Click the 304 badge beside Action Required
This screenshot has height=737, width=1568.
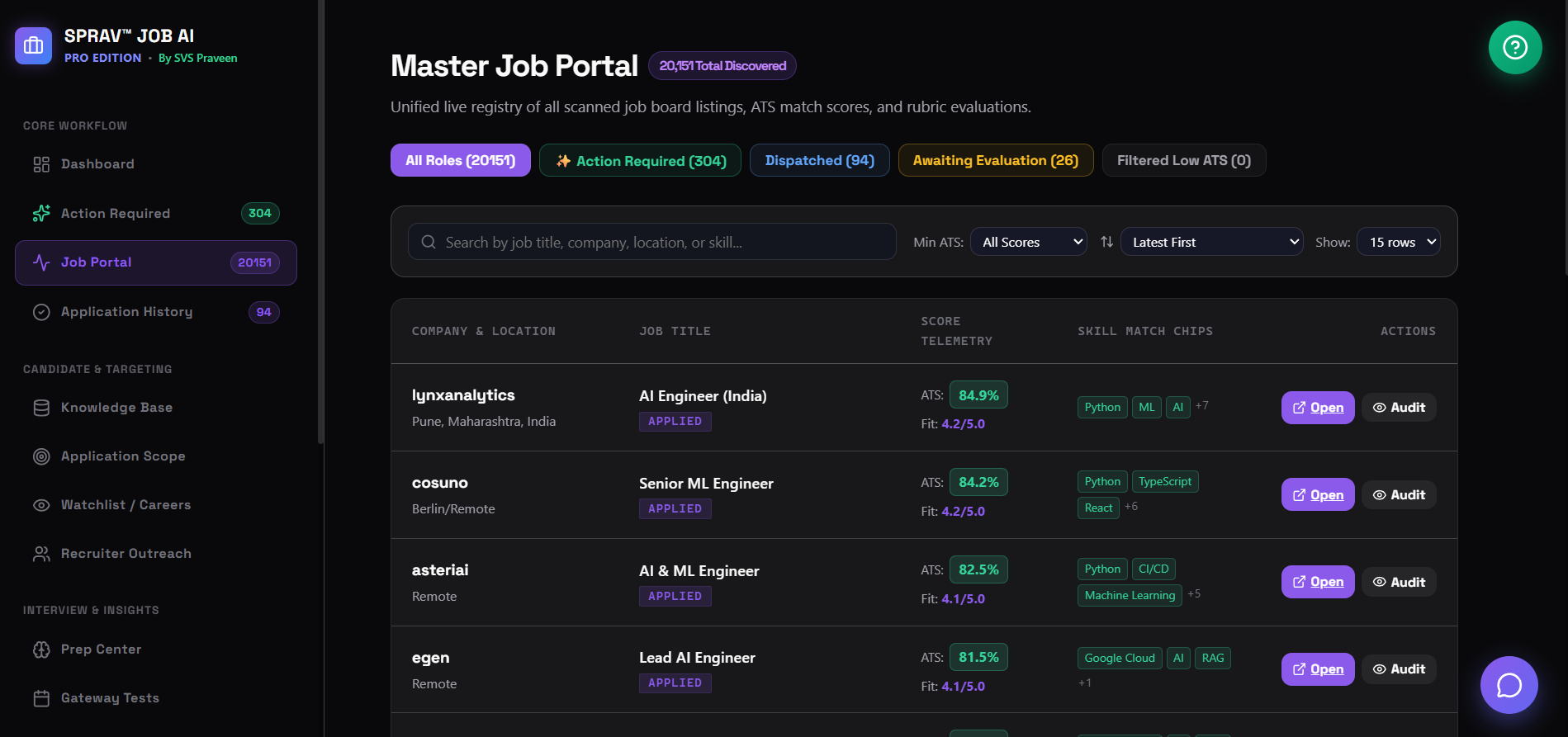[x=260, y=214]
